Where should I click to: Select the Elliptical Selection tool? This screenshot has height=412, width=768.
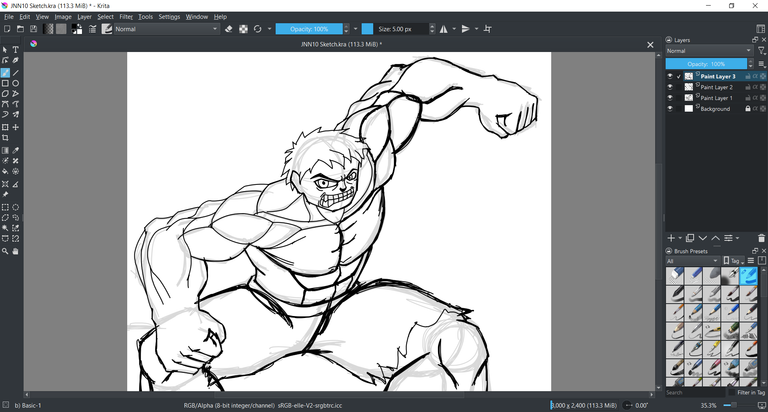(x=16, y=207)
